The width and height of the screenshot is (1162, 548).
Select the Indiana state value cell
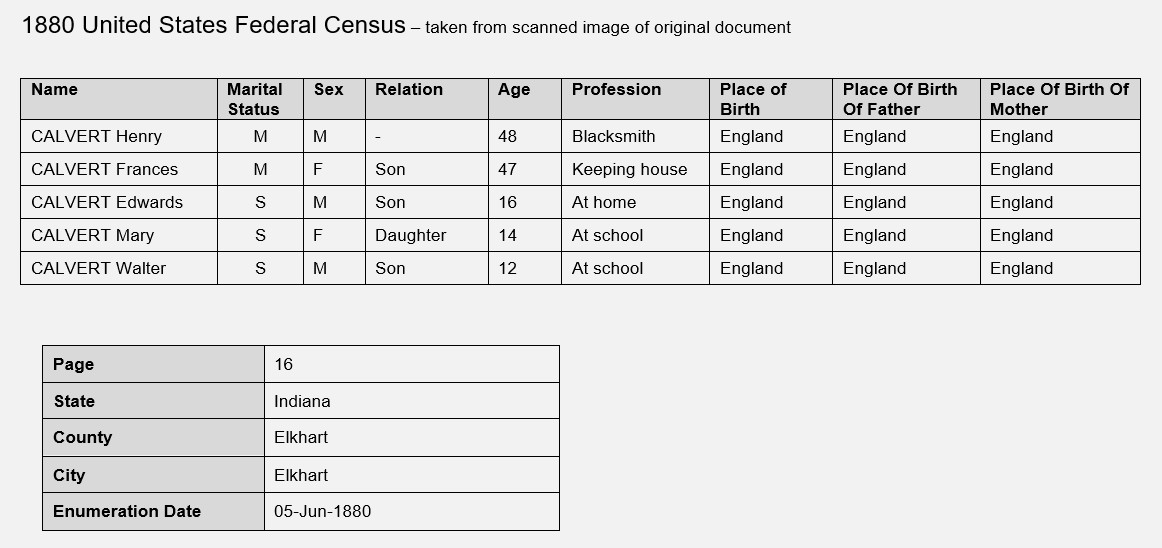click(x=411, y=401)
